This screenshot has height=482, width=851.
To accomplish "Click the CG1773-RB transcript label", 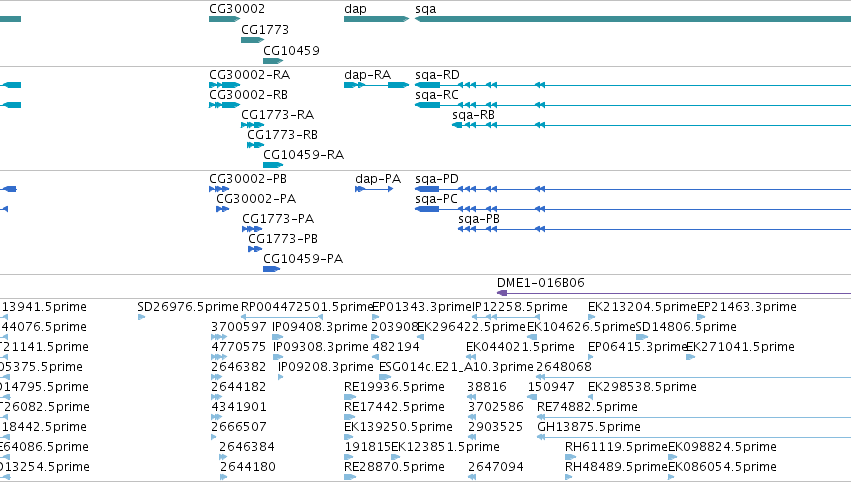I will 282,135.
